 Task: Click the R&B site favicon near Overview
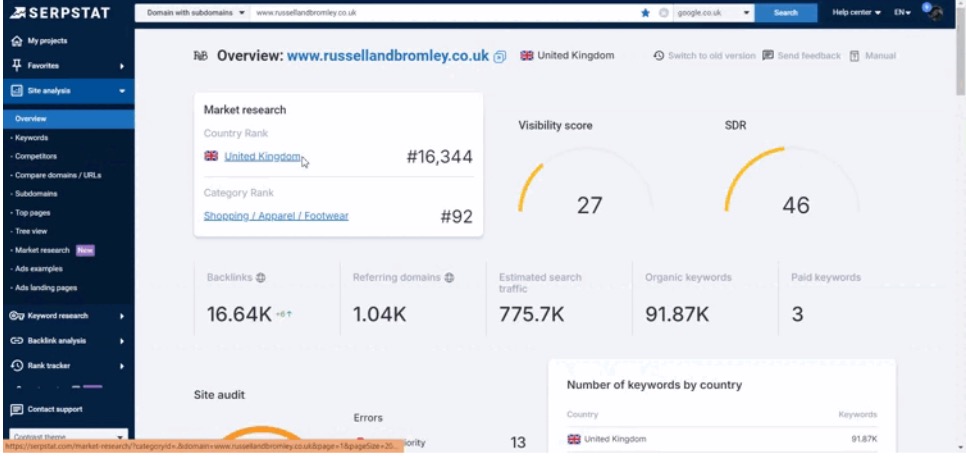click(201, 56)
